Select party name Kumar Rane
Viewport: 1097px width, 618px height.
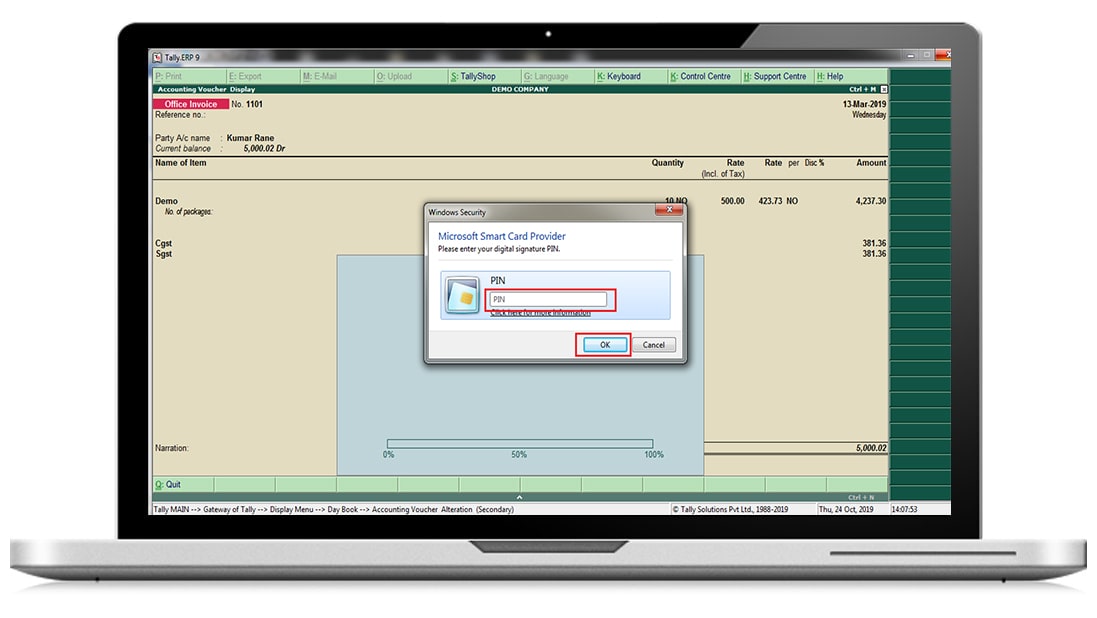pos(250,138)
